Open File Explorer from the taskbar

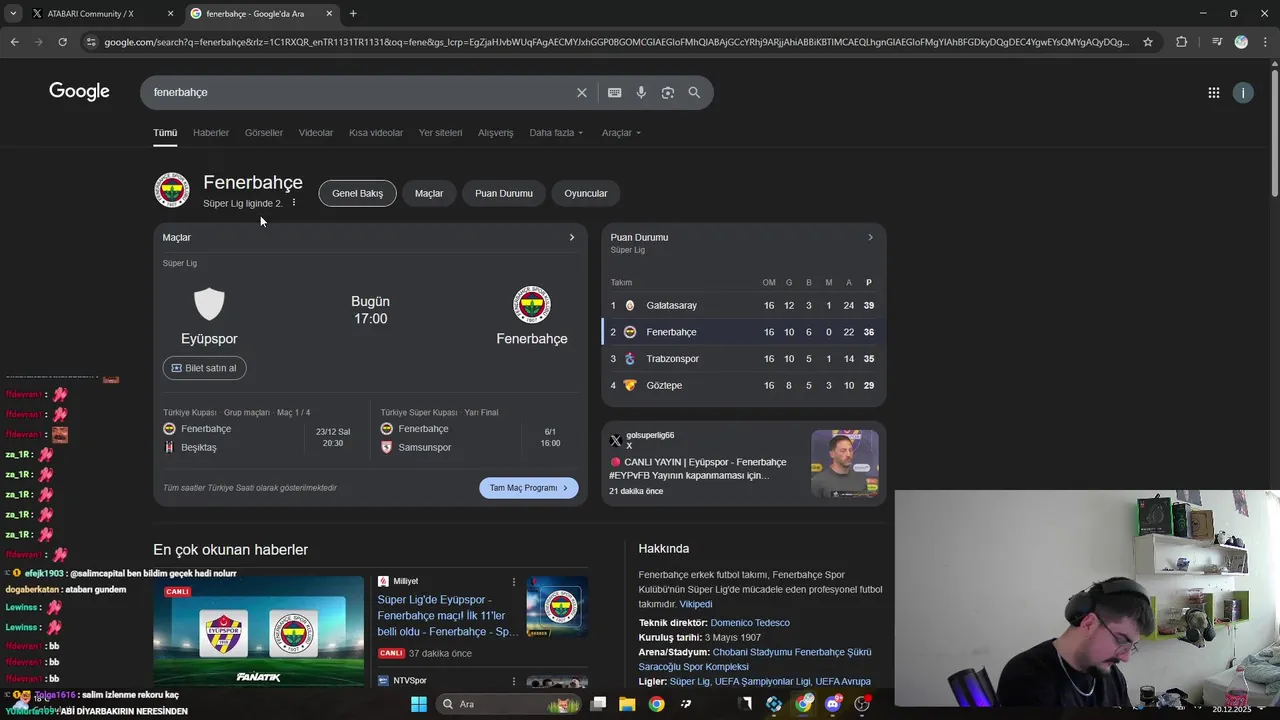(627, 704)
